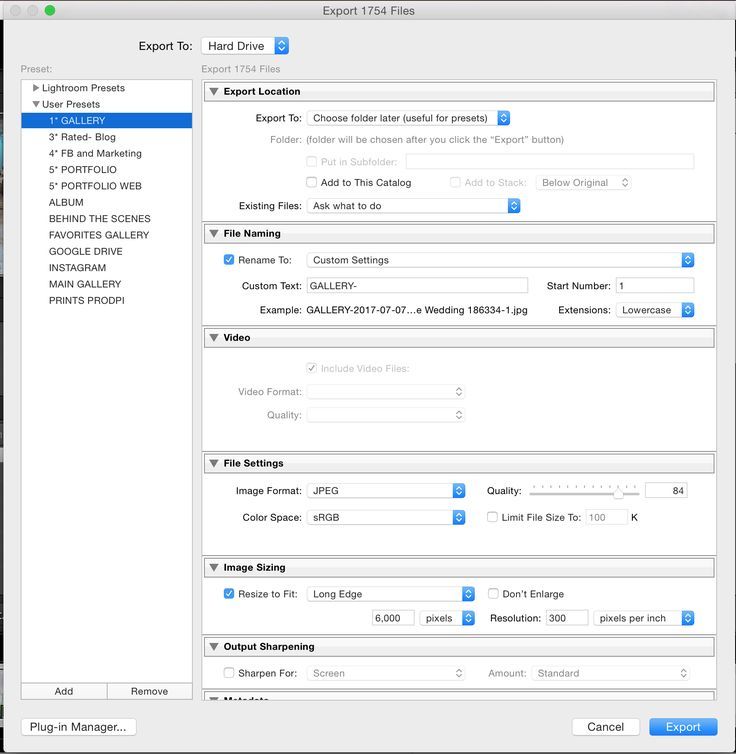Image resolution: width=736 pixels, height=754 pixels.
Task: Enable the Sharpen For checkbox
Action: pyautogui.click(x=229, y=673)
